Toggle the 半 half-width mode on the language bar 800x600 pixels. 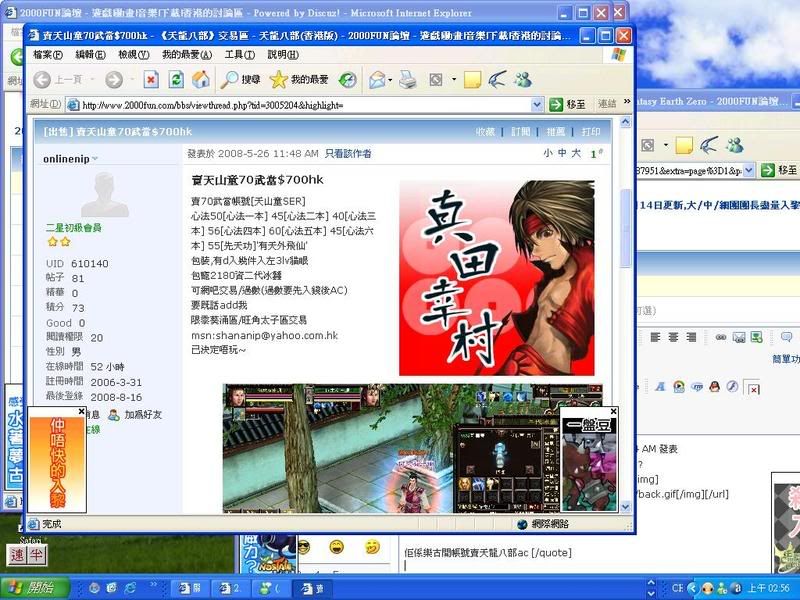[x=37, y=555]
